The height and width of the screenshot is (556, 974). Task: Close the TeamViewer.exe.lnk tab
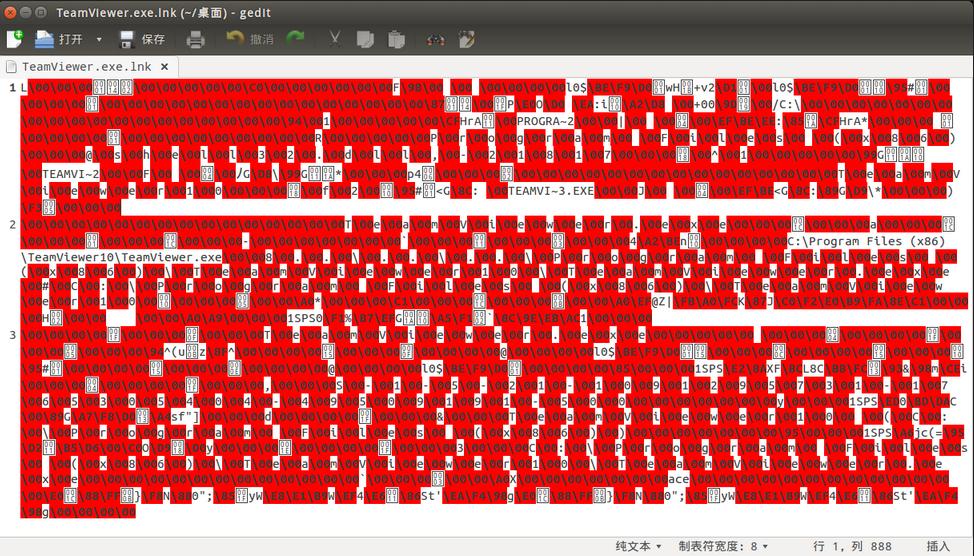(165, 66)
